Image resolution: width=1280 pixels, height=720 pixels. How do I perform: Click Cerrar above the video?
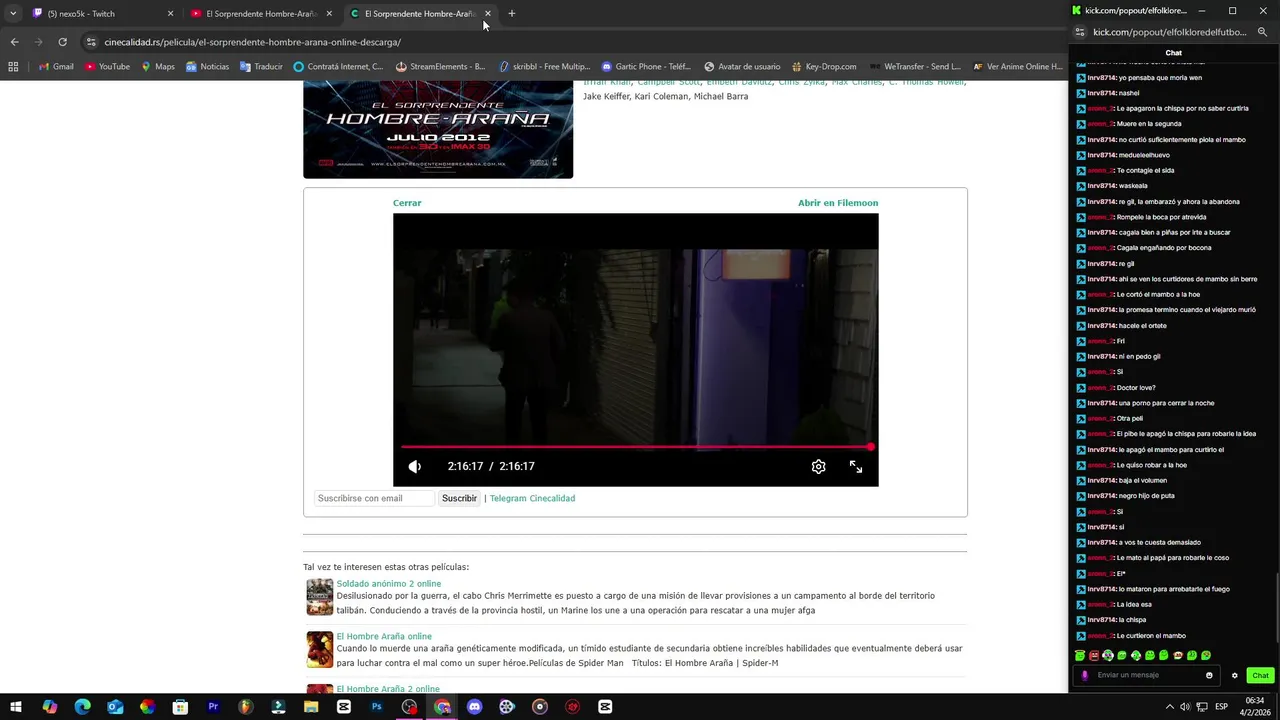pyautogui.click(x=407, y=203)
